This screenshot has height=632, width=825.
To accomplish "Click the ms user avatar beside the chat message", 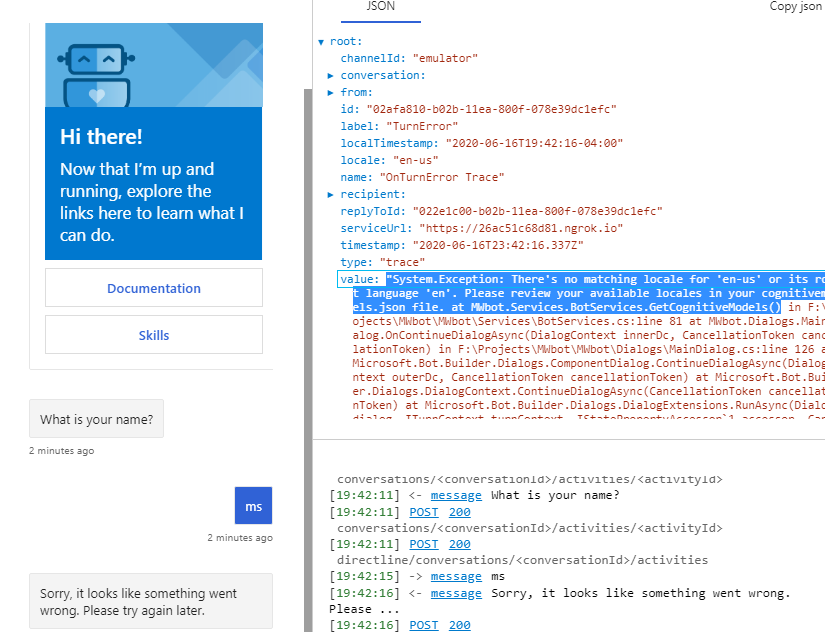I will click(253, 506).
